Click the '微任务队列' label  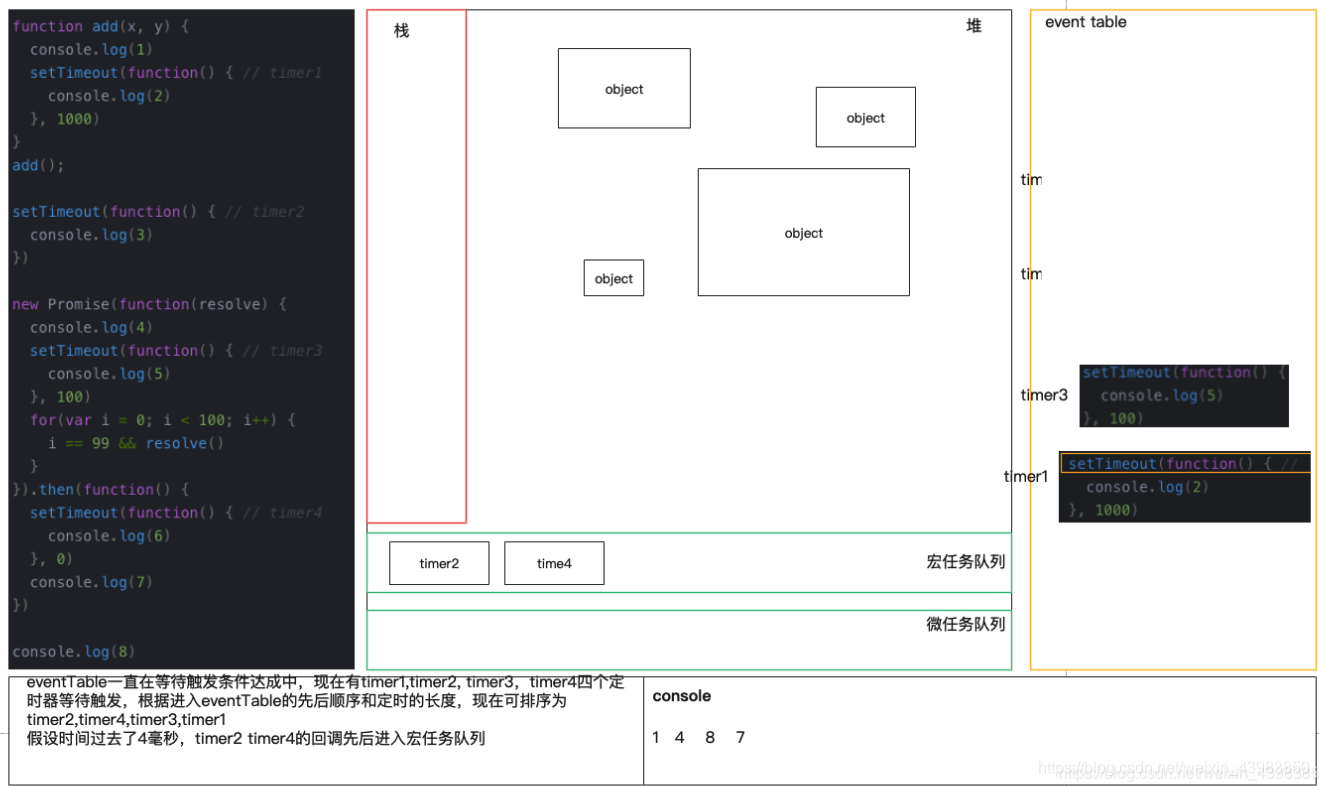[x=965, y=624]
